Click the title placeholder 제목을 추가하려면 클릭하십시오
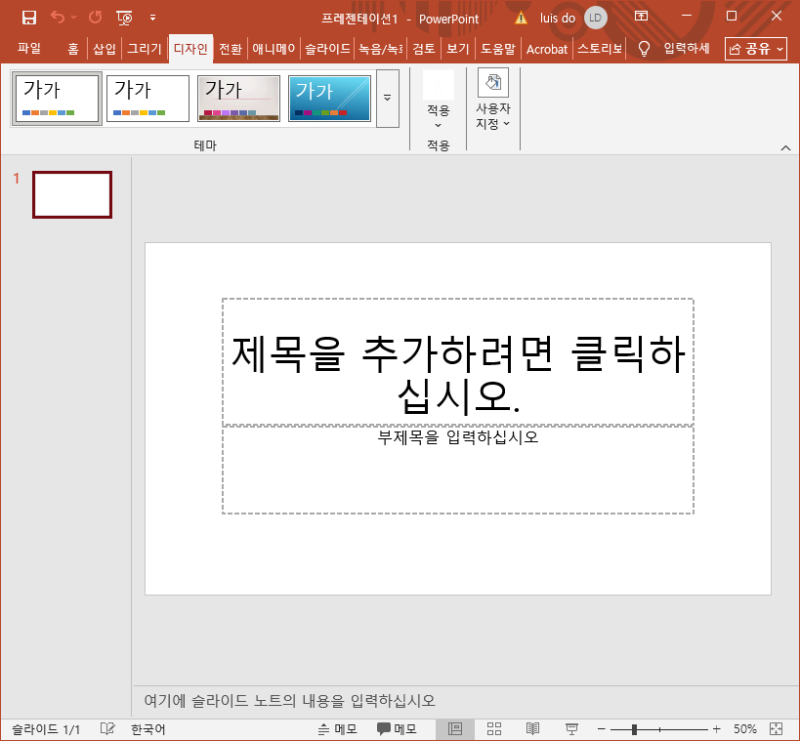This screenshot has height=741, width=800. point(458,362)
